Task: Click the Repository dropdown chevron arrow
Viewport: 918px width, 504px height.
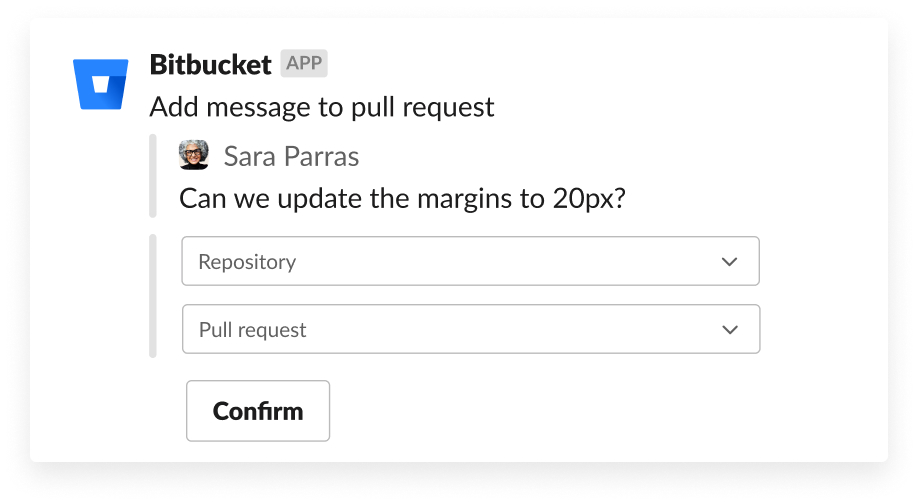Action: coord(730,262)
